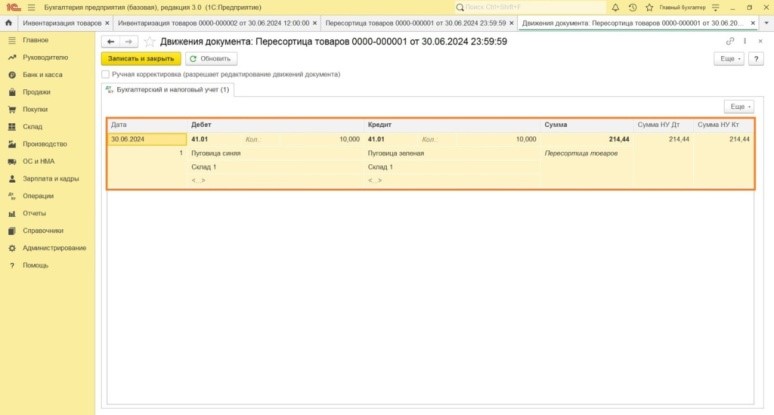
Task: Open the Еще menu in document toolbar
Action: (727, 59)
